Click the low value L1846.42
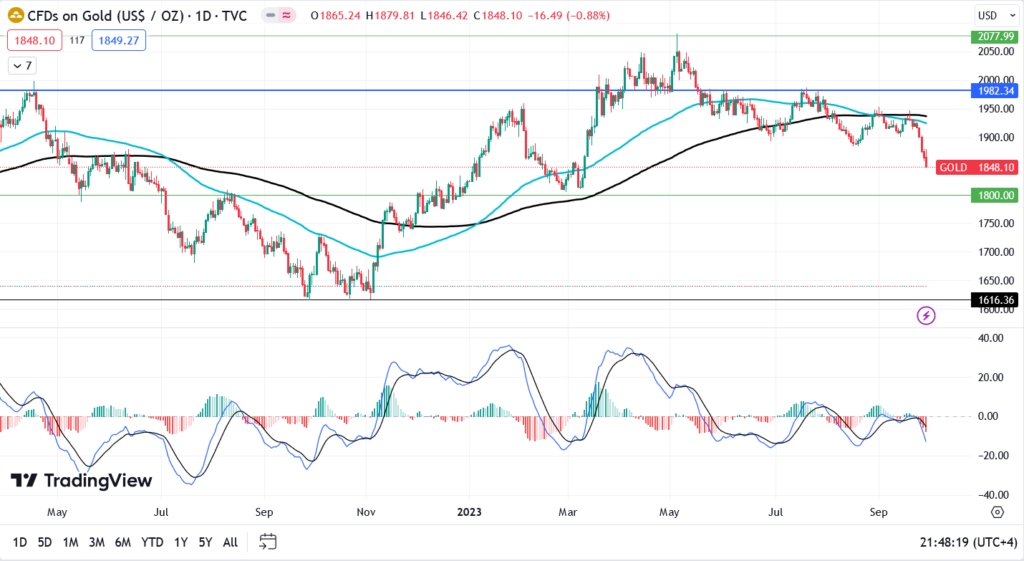Screen dimensions: 1024x561 tap(444, 15)
